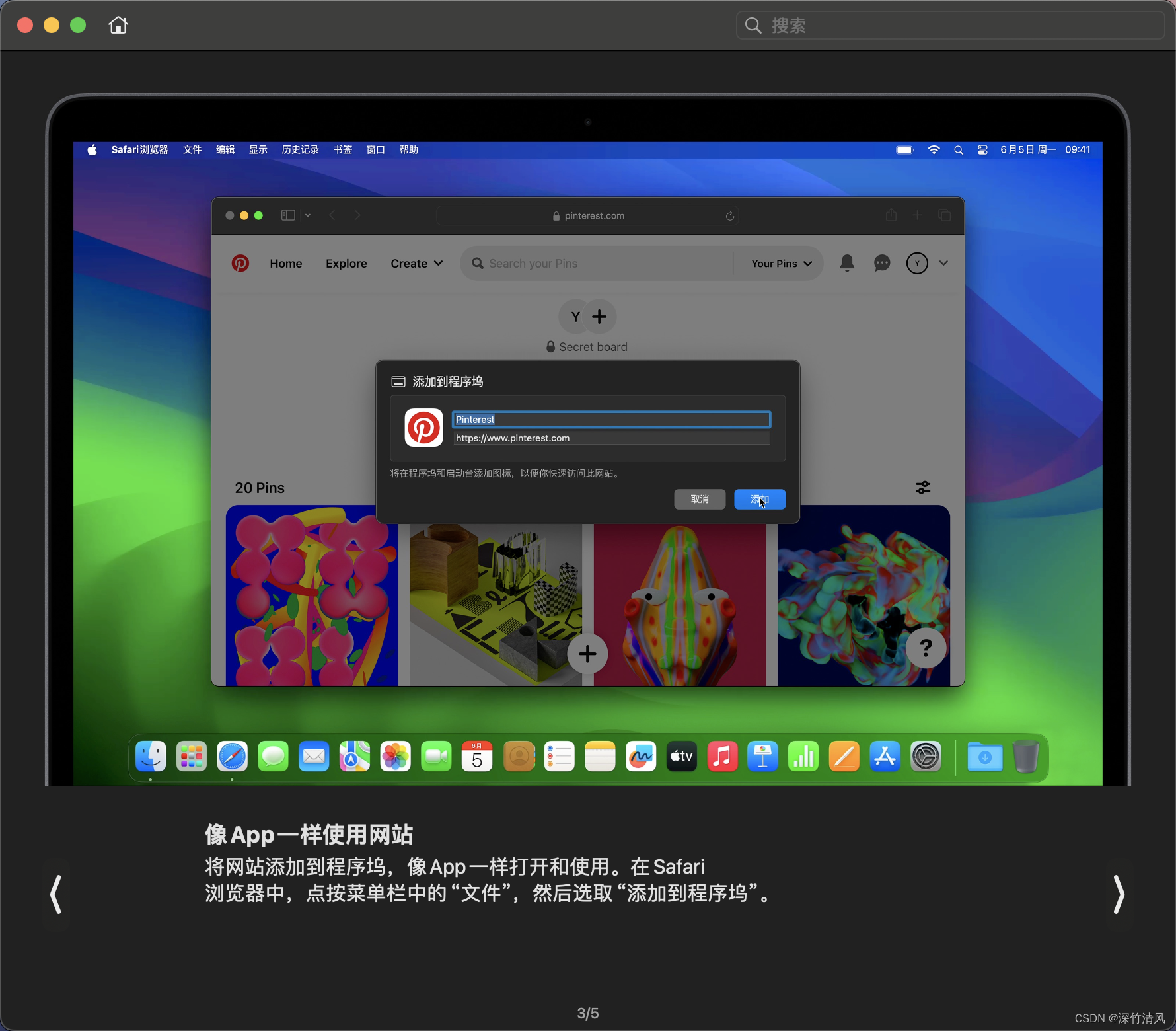Click the search field at the top
Image resolution: width=1176 pixels, height=1031 pixels.
(950, 26)
